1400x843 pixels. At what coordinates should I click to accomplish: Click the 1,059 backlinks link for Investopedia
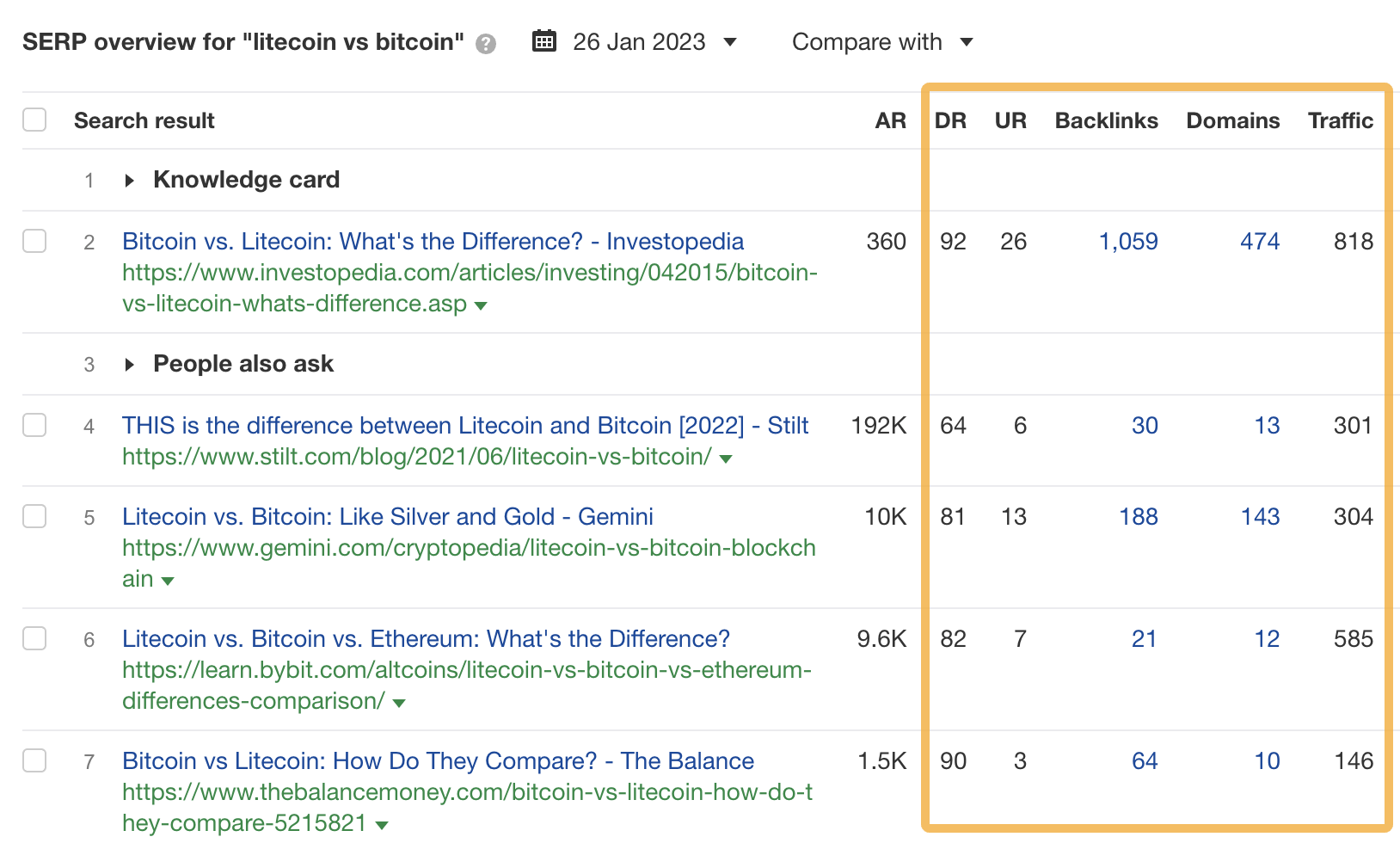point(1128,242)
